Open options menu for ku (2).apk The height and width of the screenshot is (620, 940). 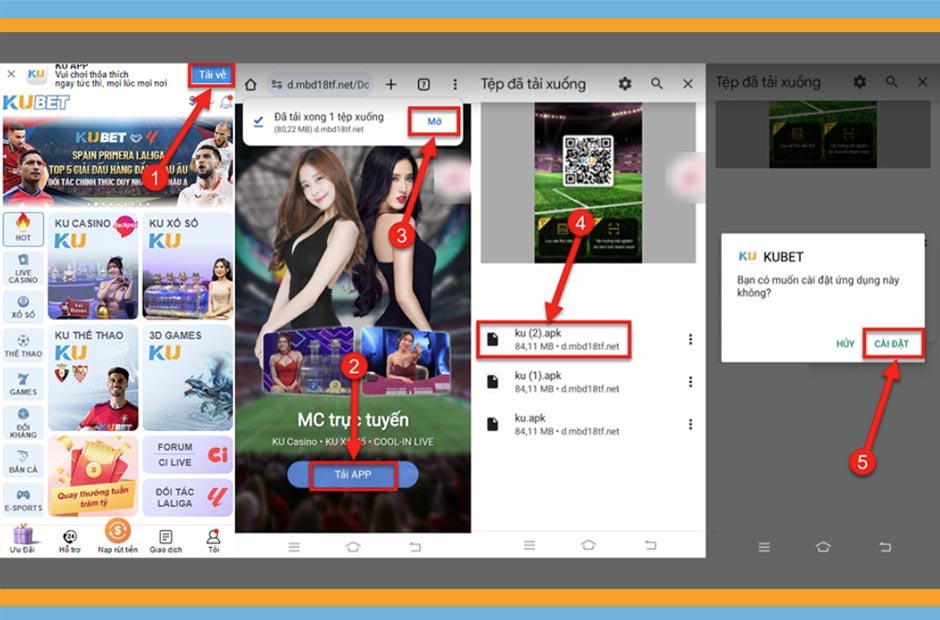pos(691,339)
